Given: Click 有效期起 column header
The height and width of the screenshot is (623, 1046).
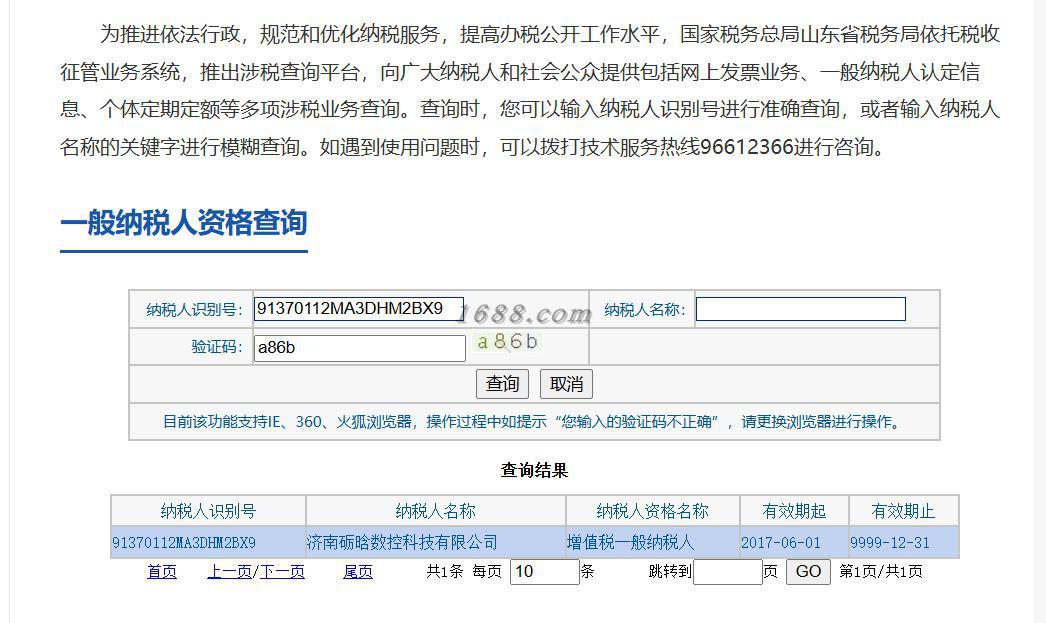Looking at the screenshot, I should click(x=794, y=511).
